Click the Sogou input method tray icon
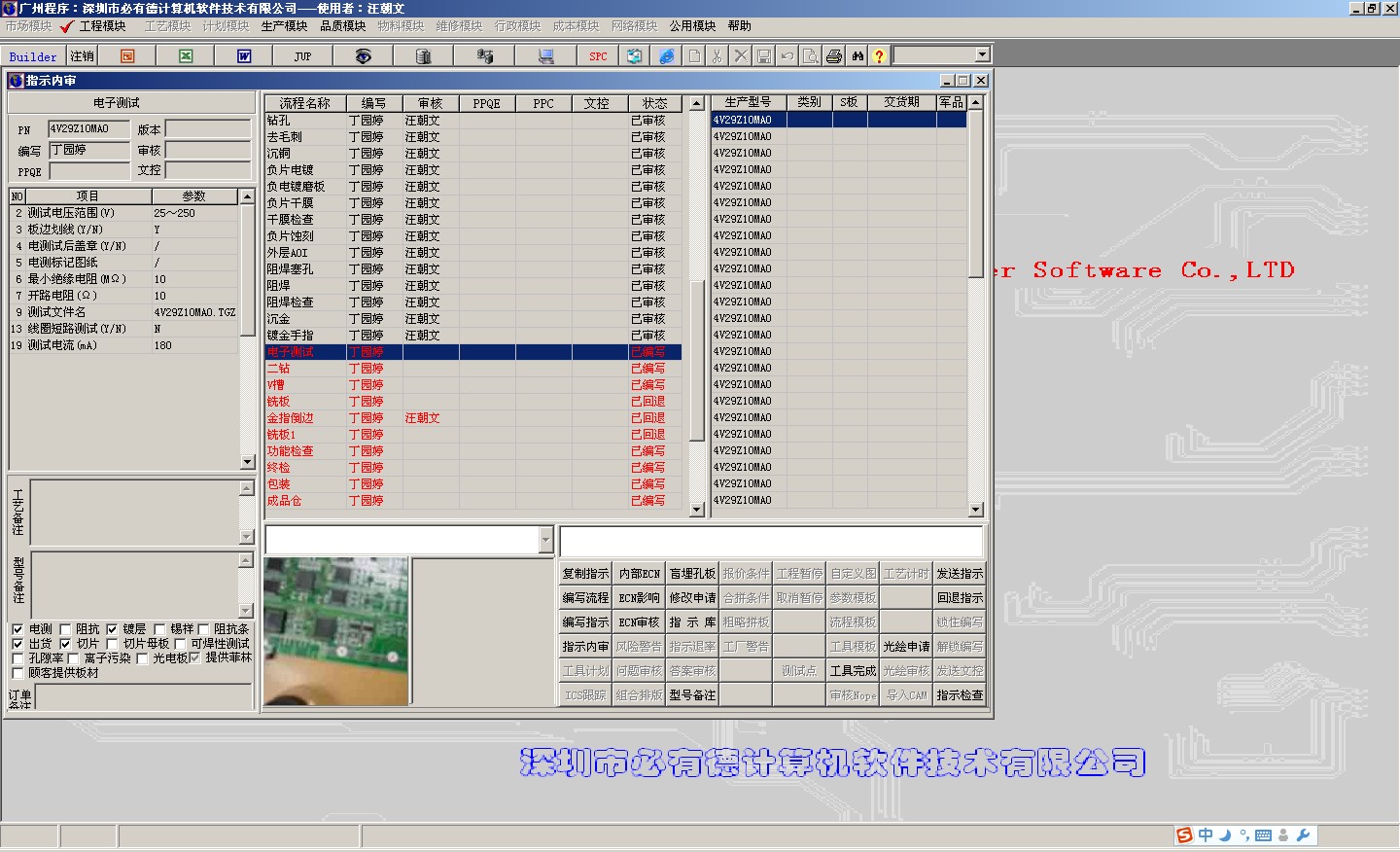The height and width of the screenshot is (852, 1400). pyautogui.click(x=1184, y=835)
